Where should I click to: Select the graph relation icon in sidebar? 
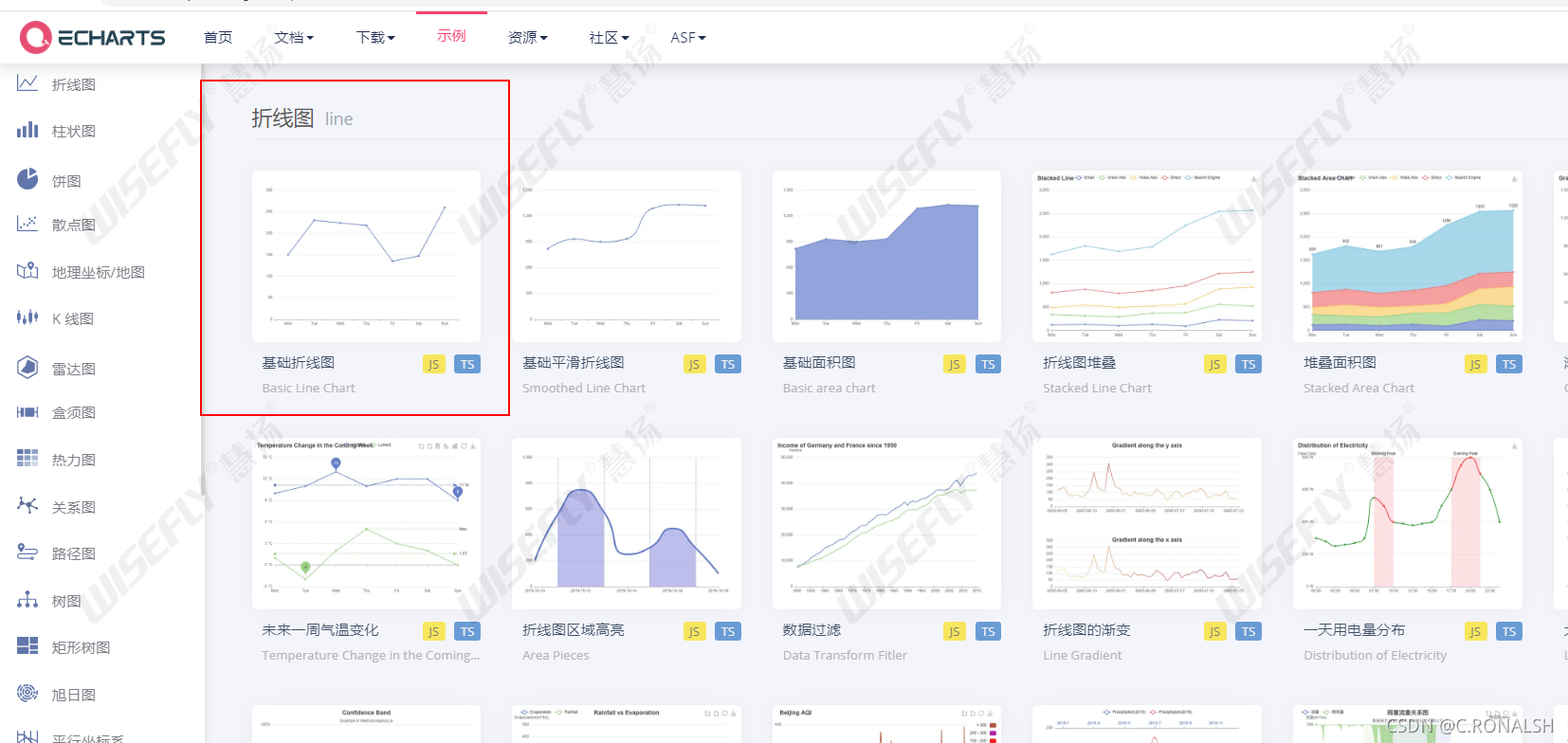click(27, 505)
